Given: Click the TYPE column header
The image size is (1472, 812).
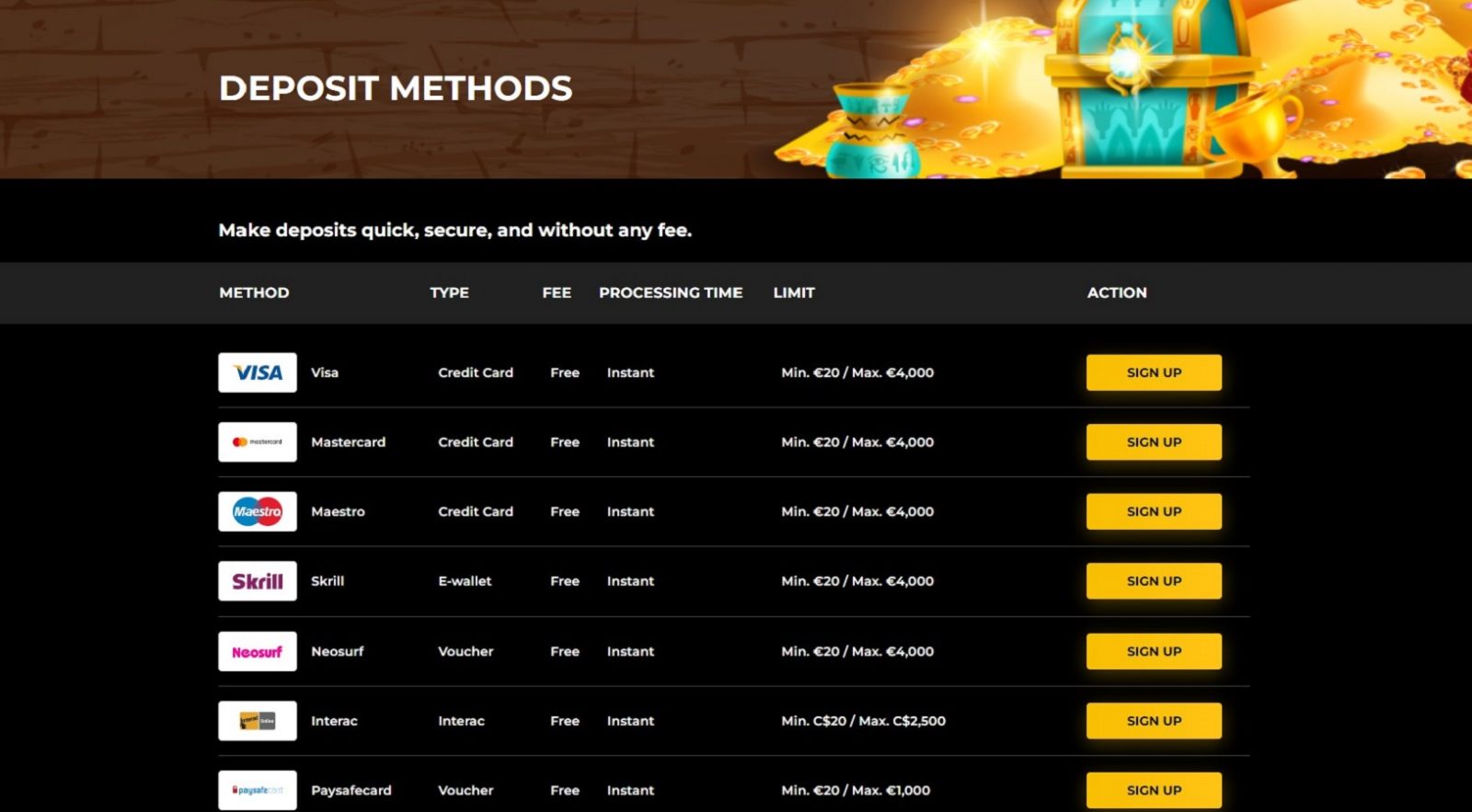Looking at the screenshot, I should (x=449, y=292).
